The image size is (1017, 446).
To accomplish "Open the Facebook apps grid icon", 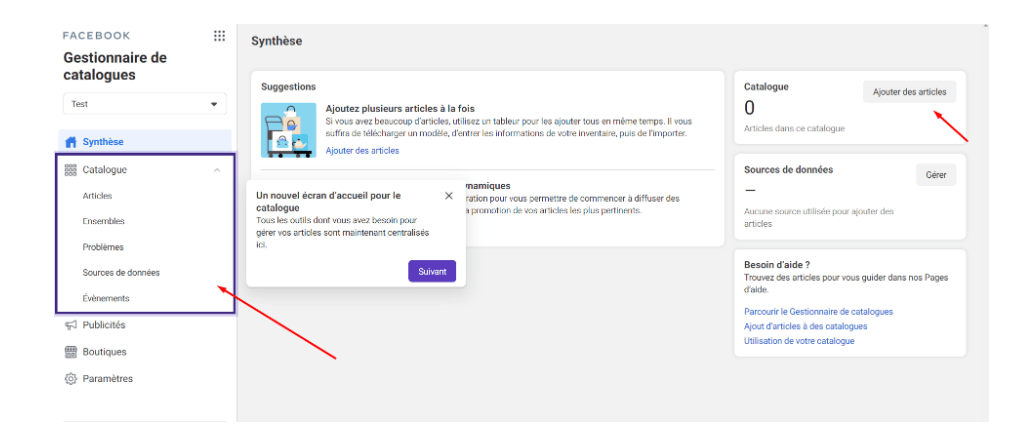I will (x=219, y=36).
